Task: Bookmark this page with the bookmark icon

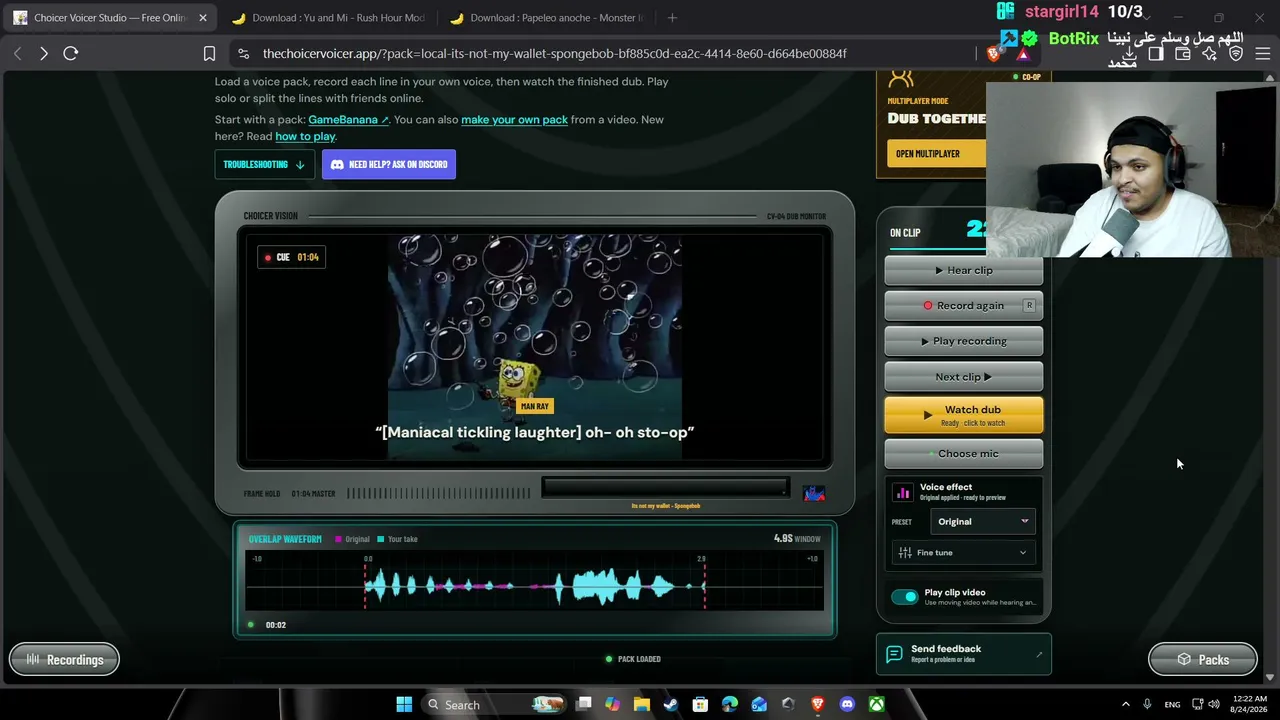Action: click(x=209, y=53)
